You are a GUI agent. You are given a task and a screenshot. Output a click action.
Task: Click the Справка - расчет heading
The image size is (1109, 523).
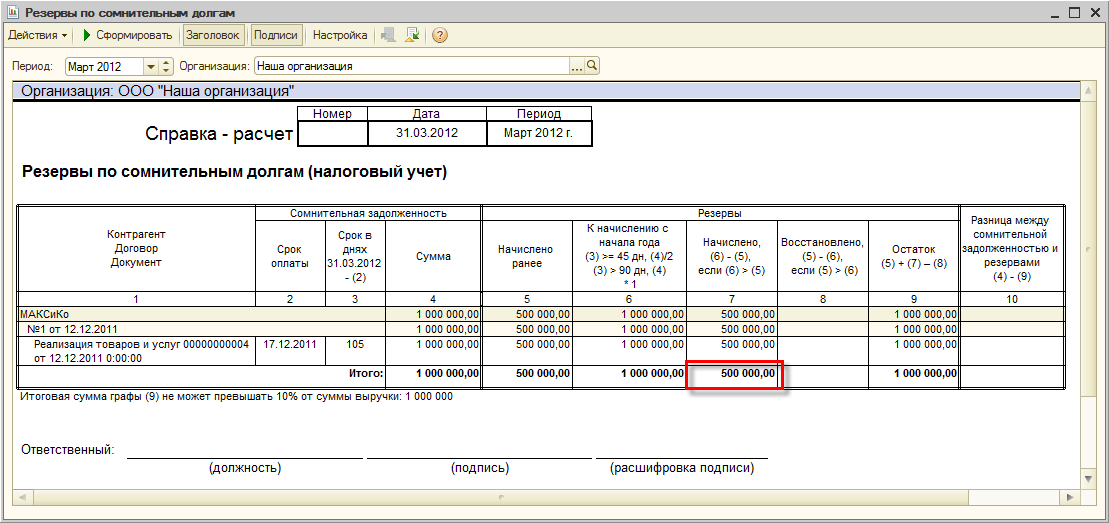219,134
